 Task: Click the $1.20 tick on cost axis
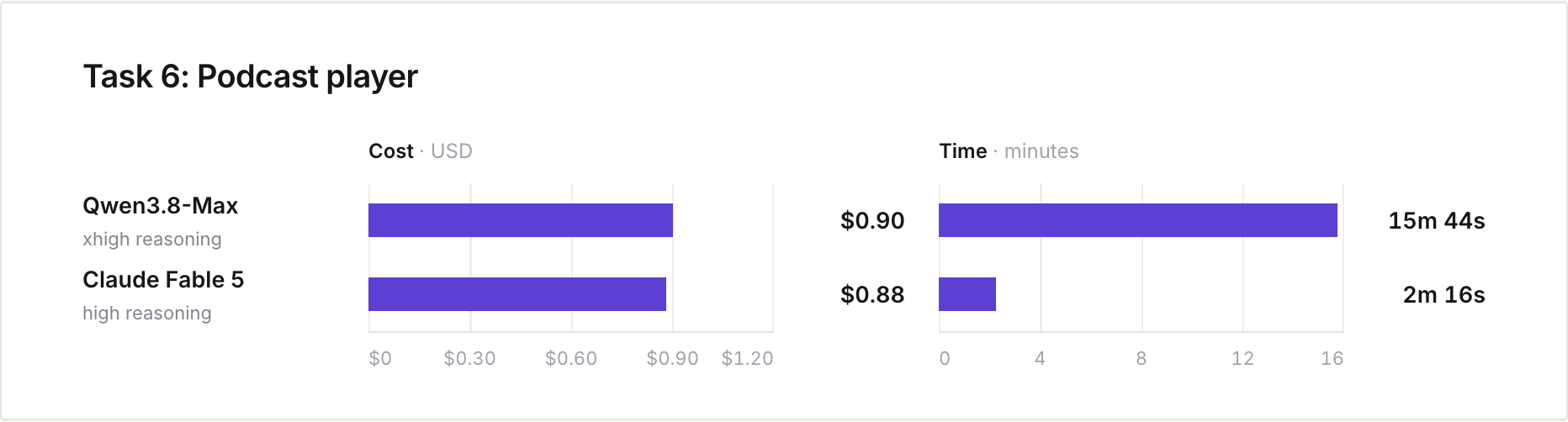(747, 359)
